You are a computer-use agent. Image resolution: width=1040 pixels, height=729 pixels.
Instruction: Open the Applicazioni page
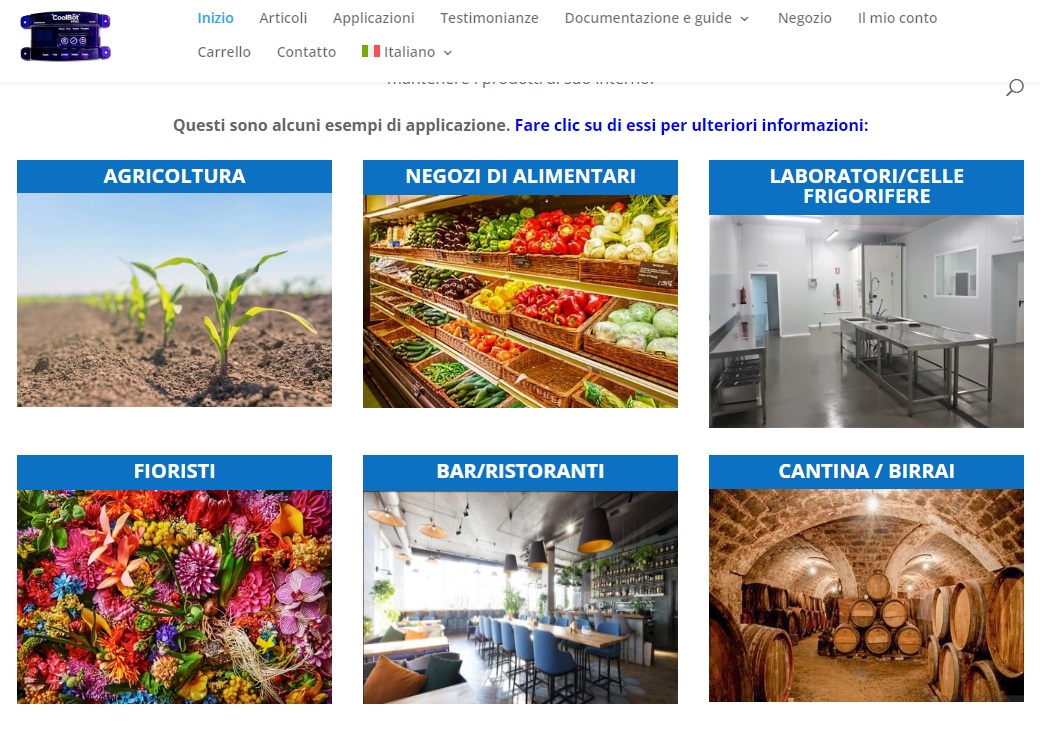pyautogui.click(x=373, y=18)
